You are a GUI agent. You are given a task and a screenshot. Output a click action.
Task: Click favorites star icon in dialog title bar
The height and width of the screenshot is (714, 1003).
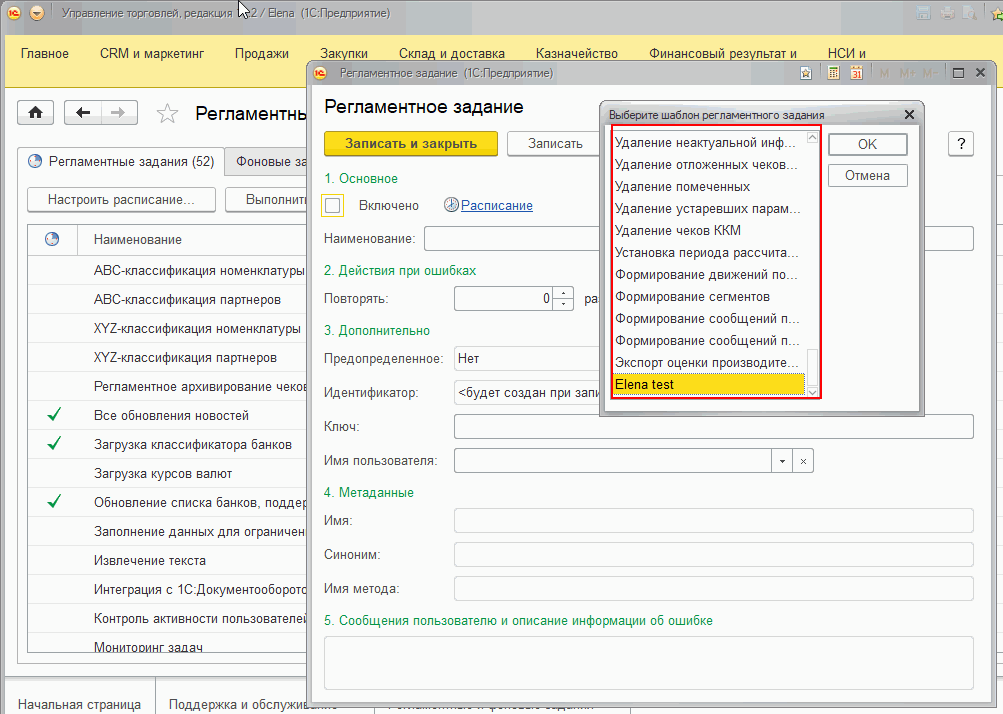[x=806, y=73]
